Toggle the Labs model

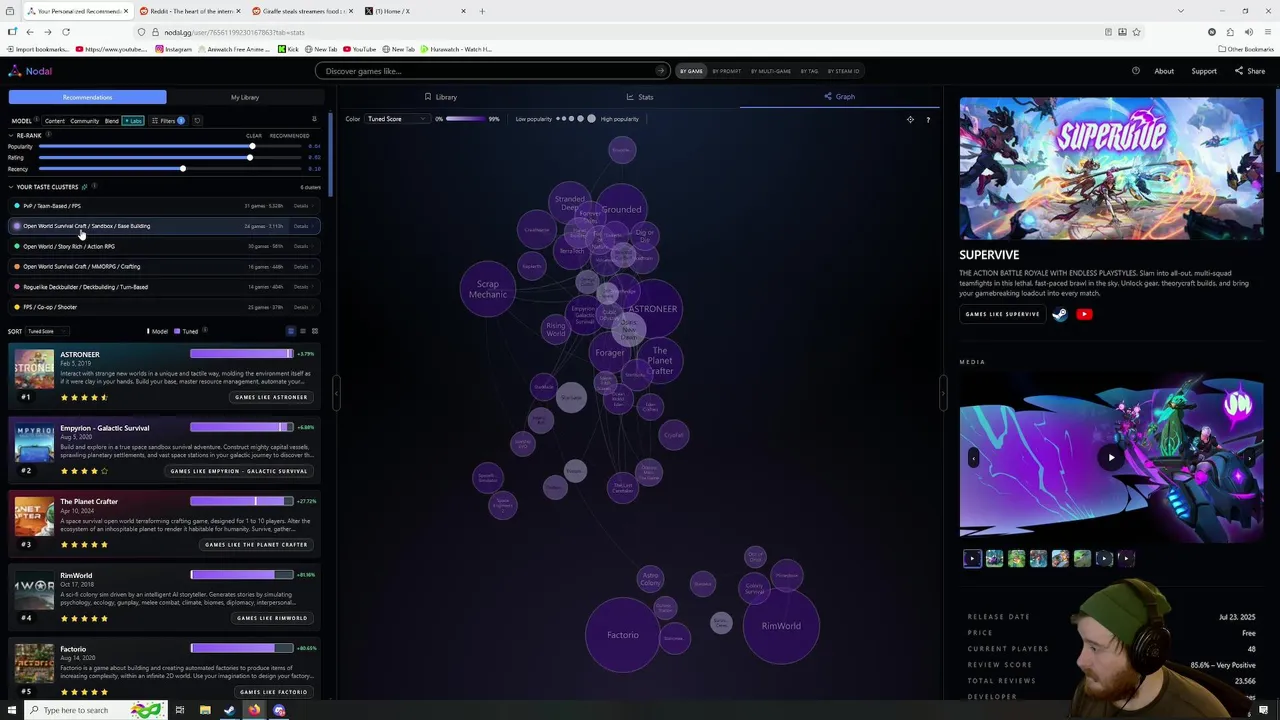(x=133, y=121)
